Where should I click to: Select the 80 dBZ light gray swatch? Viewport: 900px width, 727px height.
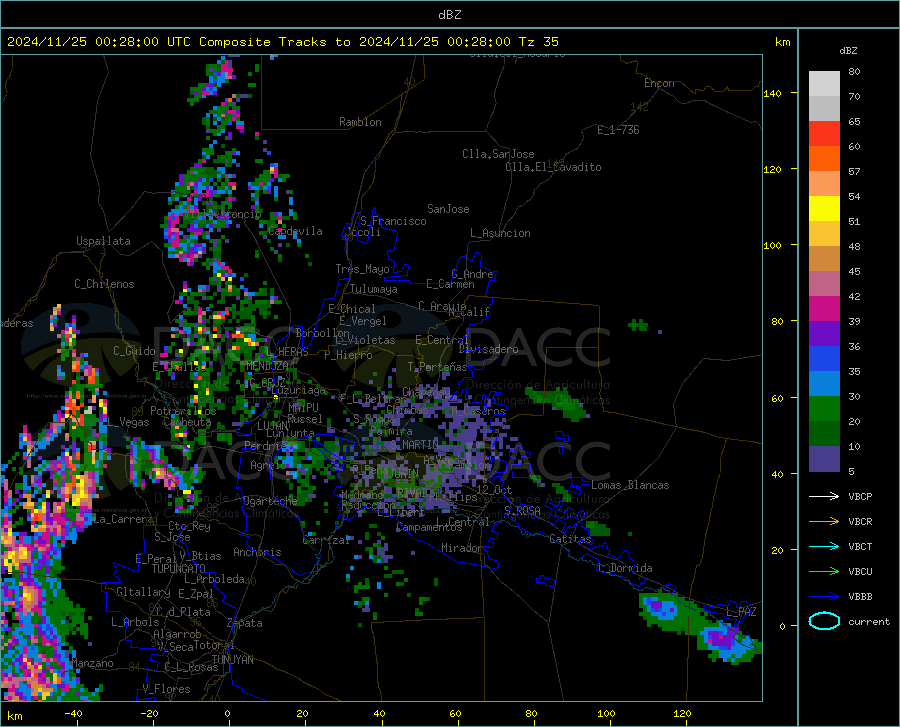point(824,84)
